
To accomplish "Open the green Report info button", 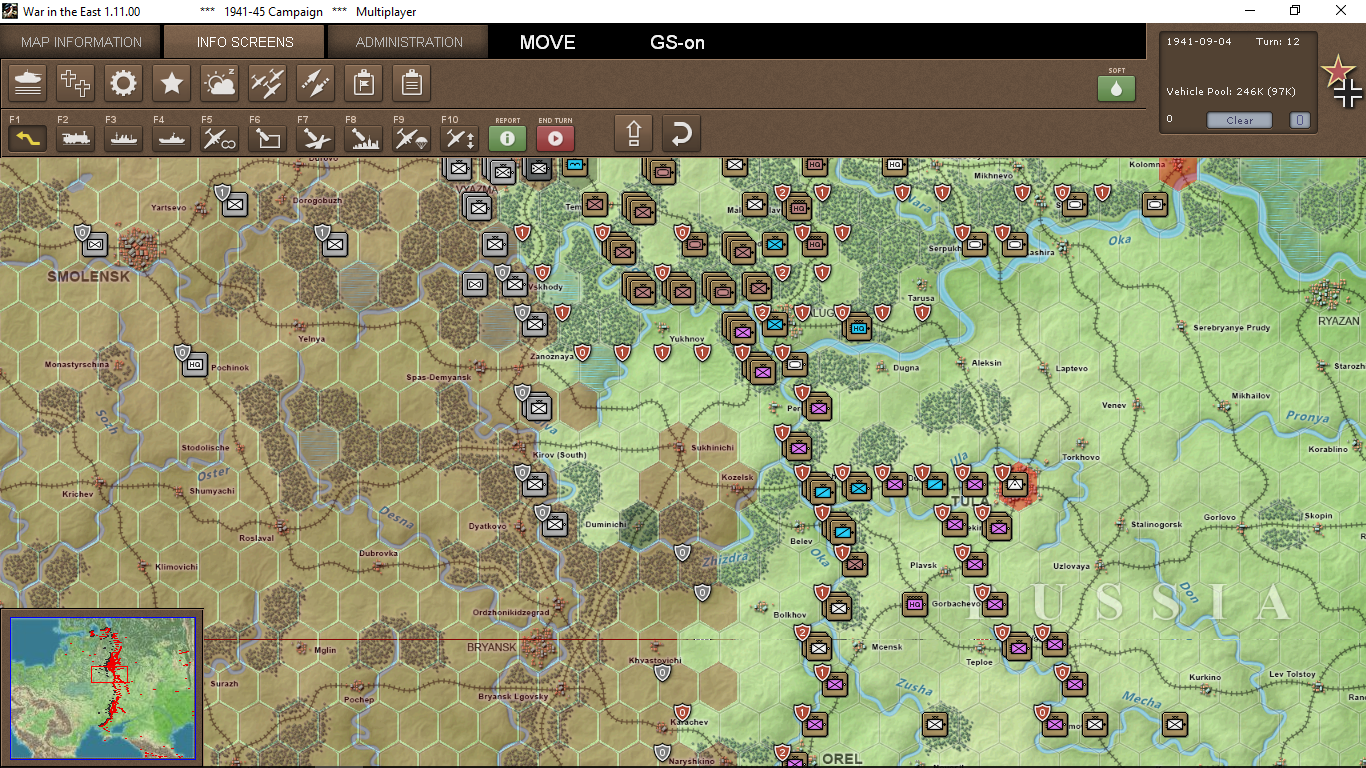I will 508,138.
